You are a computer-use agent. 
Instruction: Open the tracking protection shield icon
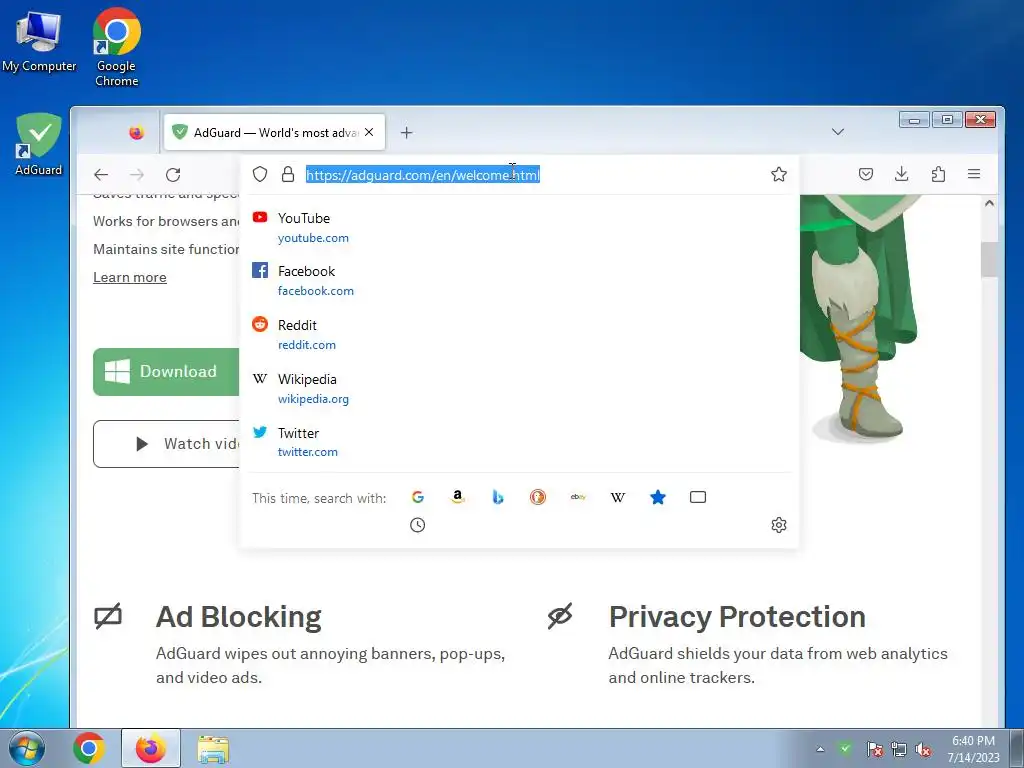pyautogui.click(x=260, y=174)
